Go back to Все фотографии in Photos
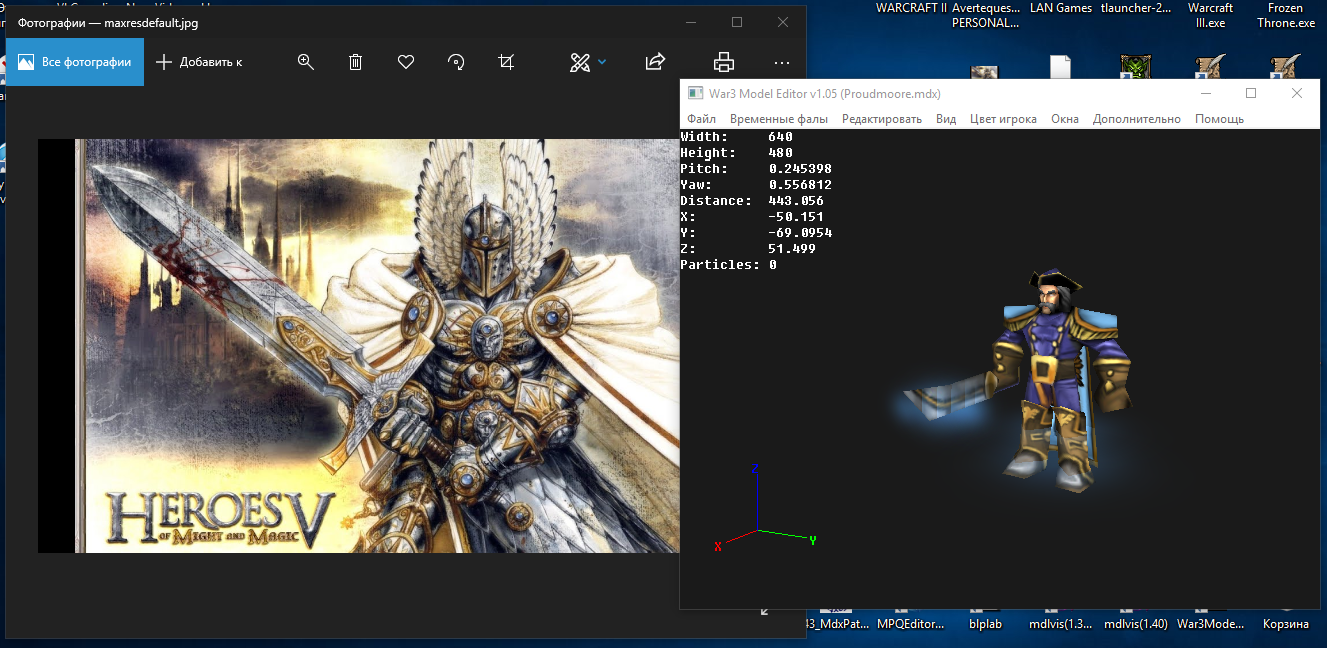 pos(75,62)
